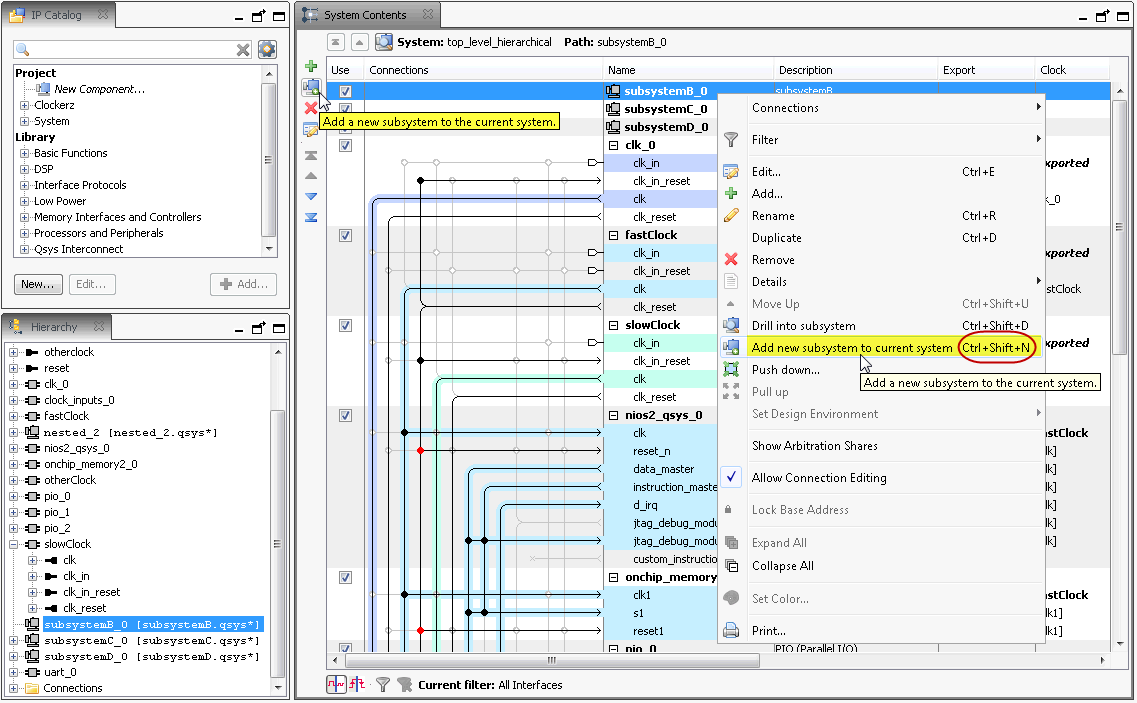Click the green plus Add icon in left toolbar
This screenshot has height=703, width=1137.
click(311, 66)
